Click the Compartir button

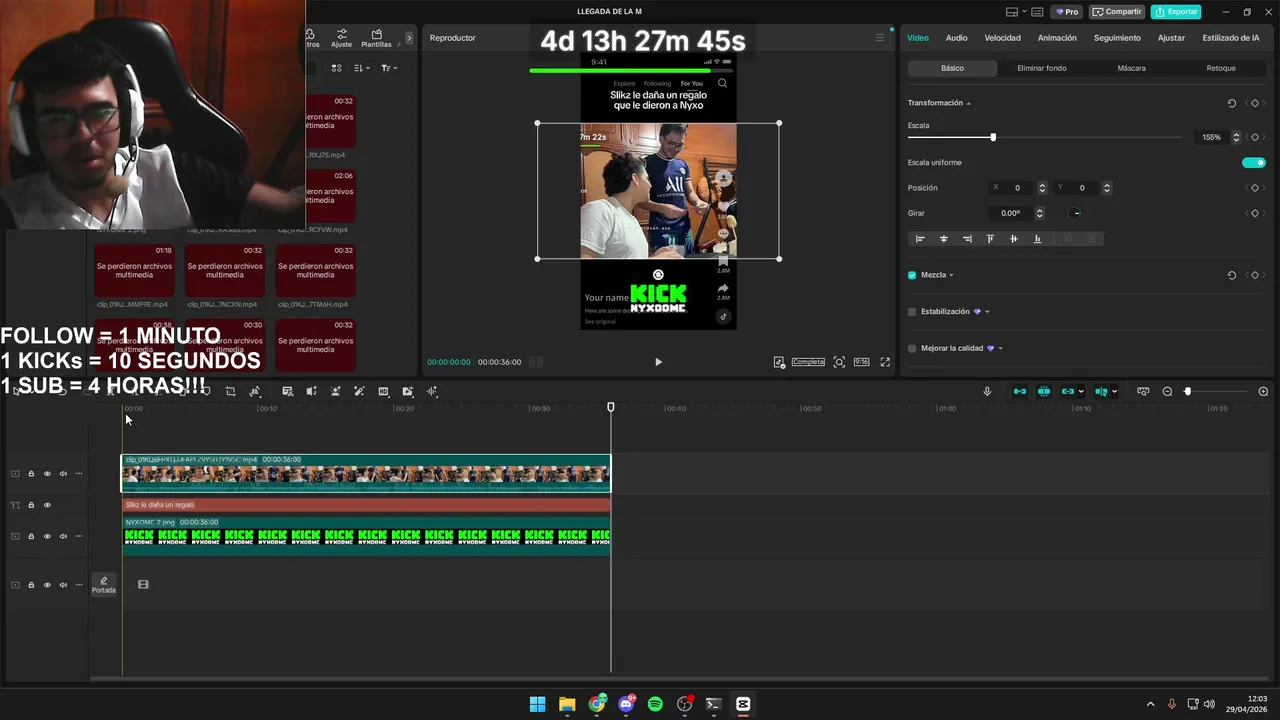pos(1117,12)
